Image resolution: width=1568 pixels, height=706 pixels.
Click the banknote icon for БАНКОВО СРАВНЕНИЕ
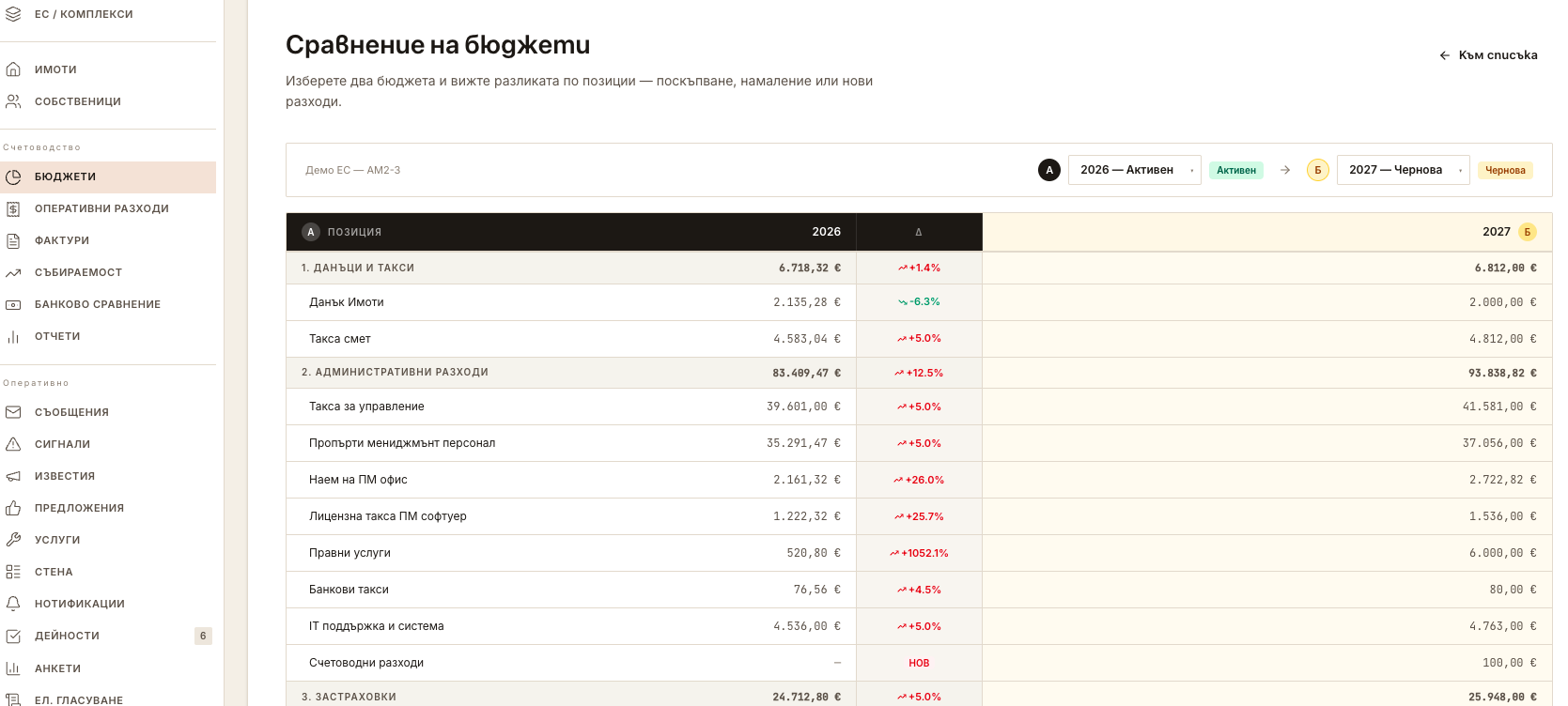coord(13,304)
